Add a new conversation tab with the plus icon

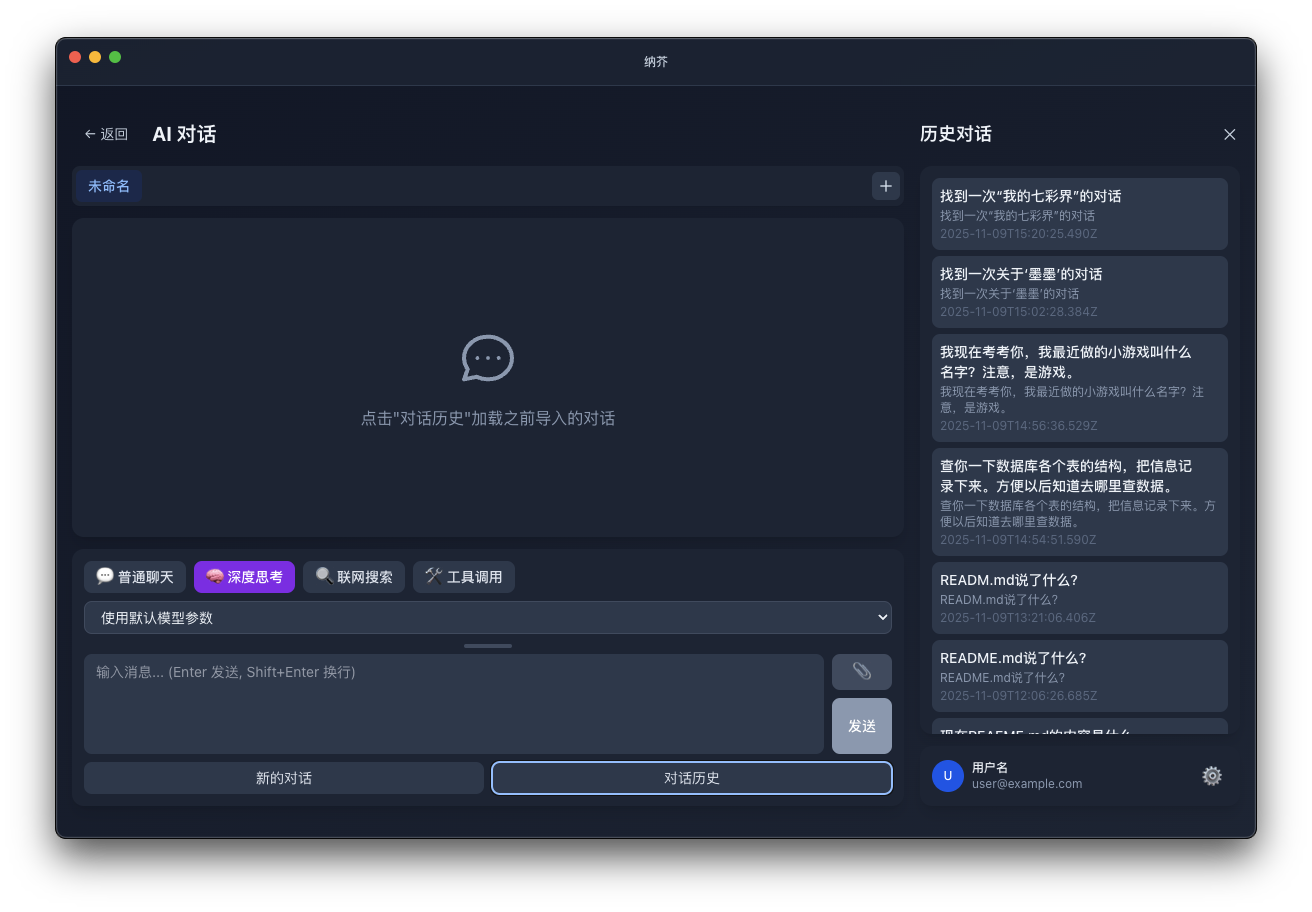click(885, 186)
